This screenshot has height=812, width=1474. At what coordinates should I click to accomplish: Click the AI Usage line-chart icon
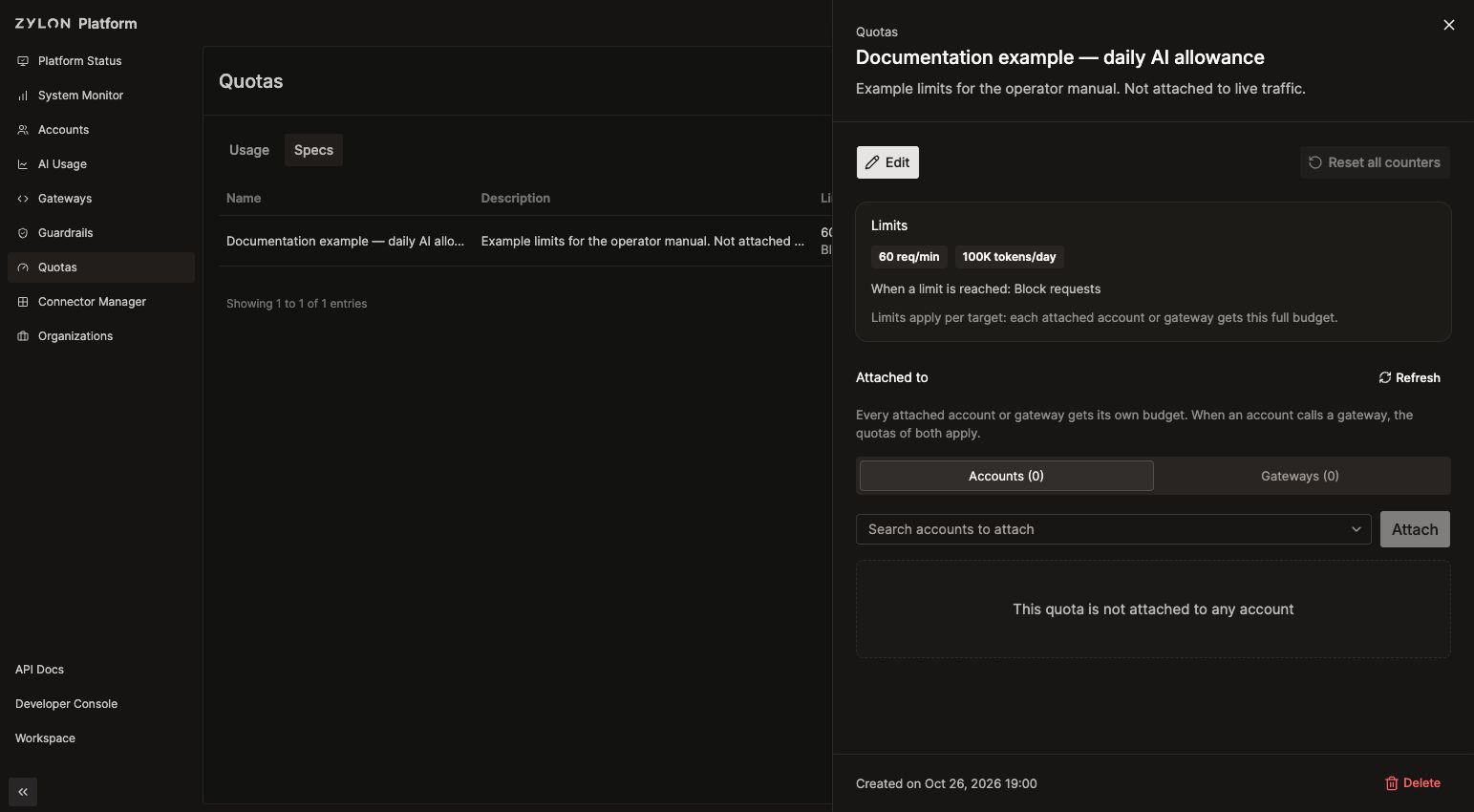coord(23,164)
